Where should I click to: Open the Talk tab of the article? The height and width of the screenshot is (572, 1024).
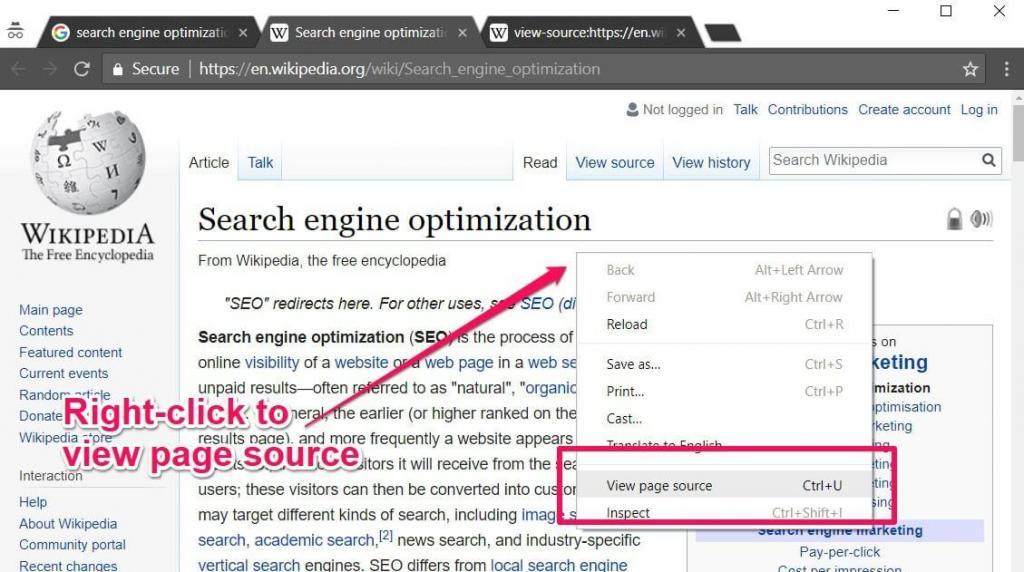click(x=260, y=163)
